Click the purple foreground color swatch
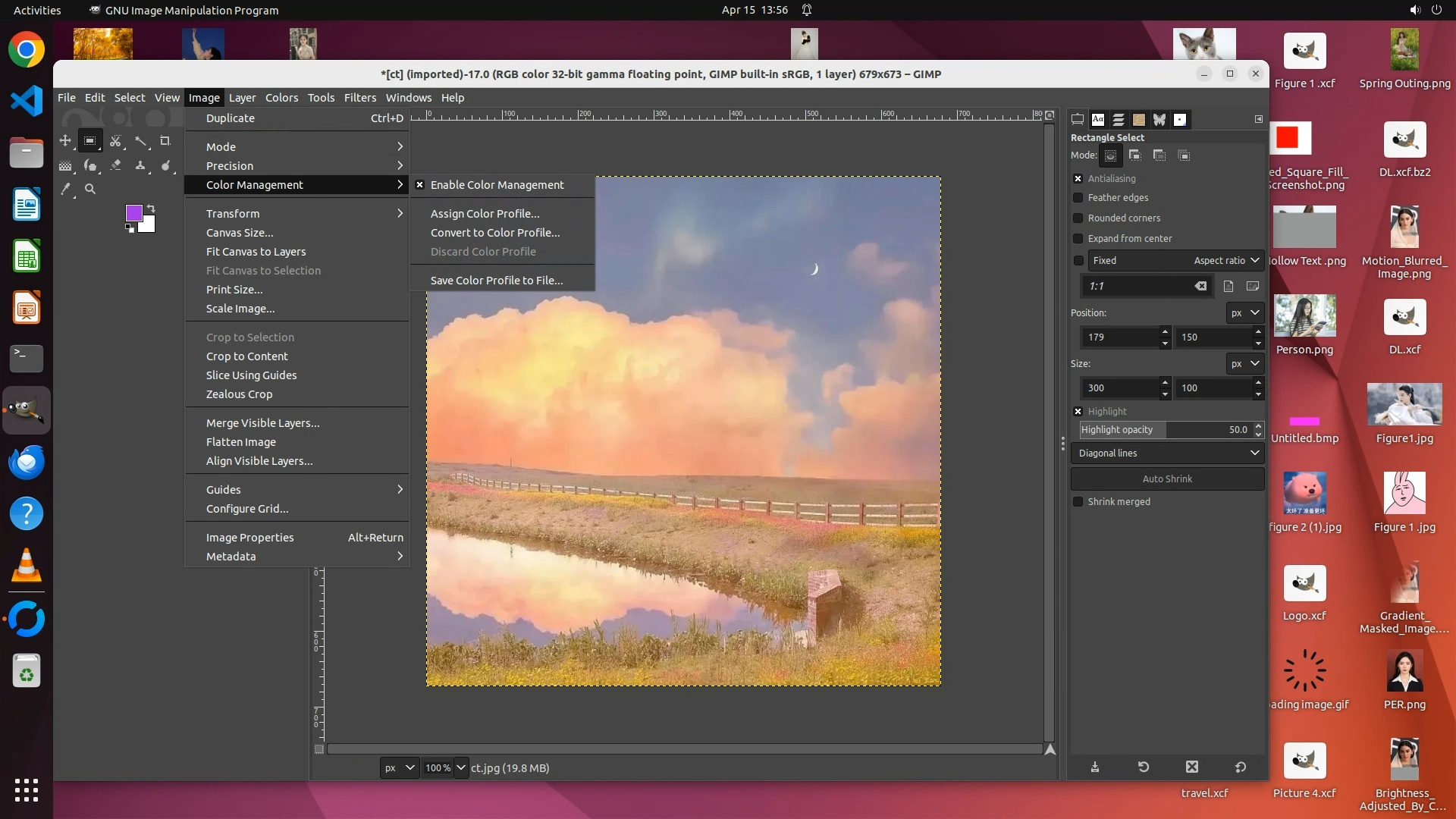The width and height of the screenshot is (1456, 819). [x=133, y=212]
